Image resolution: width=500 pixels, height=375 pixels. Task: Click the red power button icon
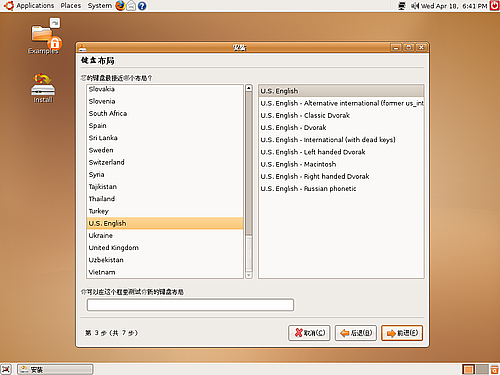494,5
